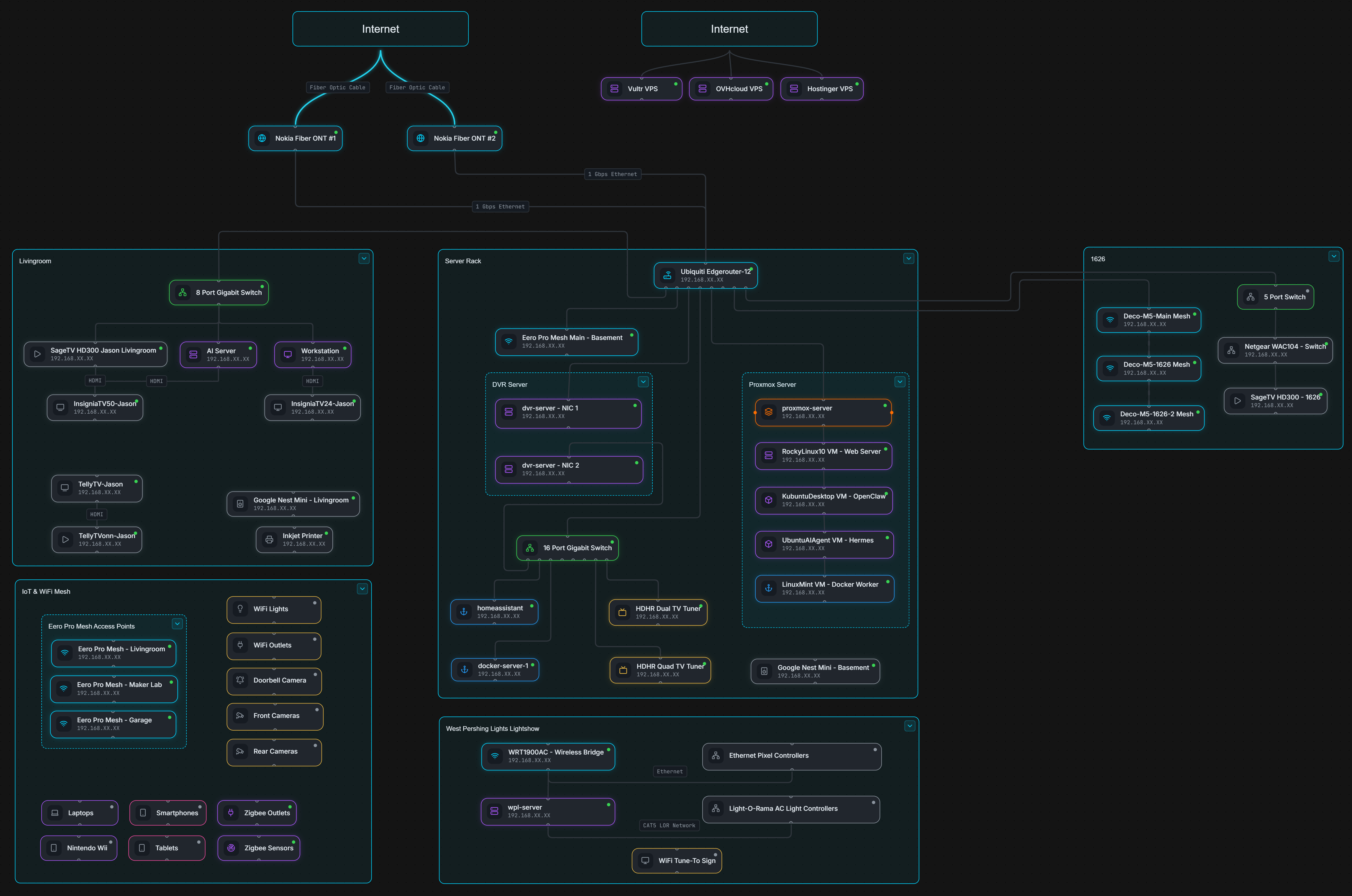This screenshot has width=1352, height=896.
Task: Click the network icon on 8 Port Gigabit Switch
Action: [183, 292]
